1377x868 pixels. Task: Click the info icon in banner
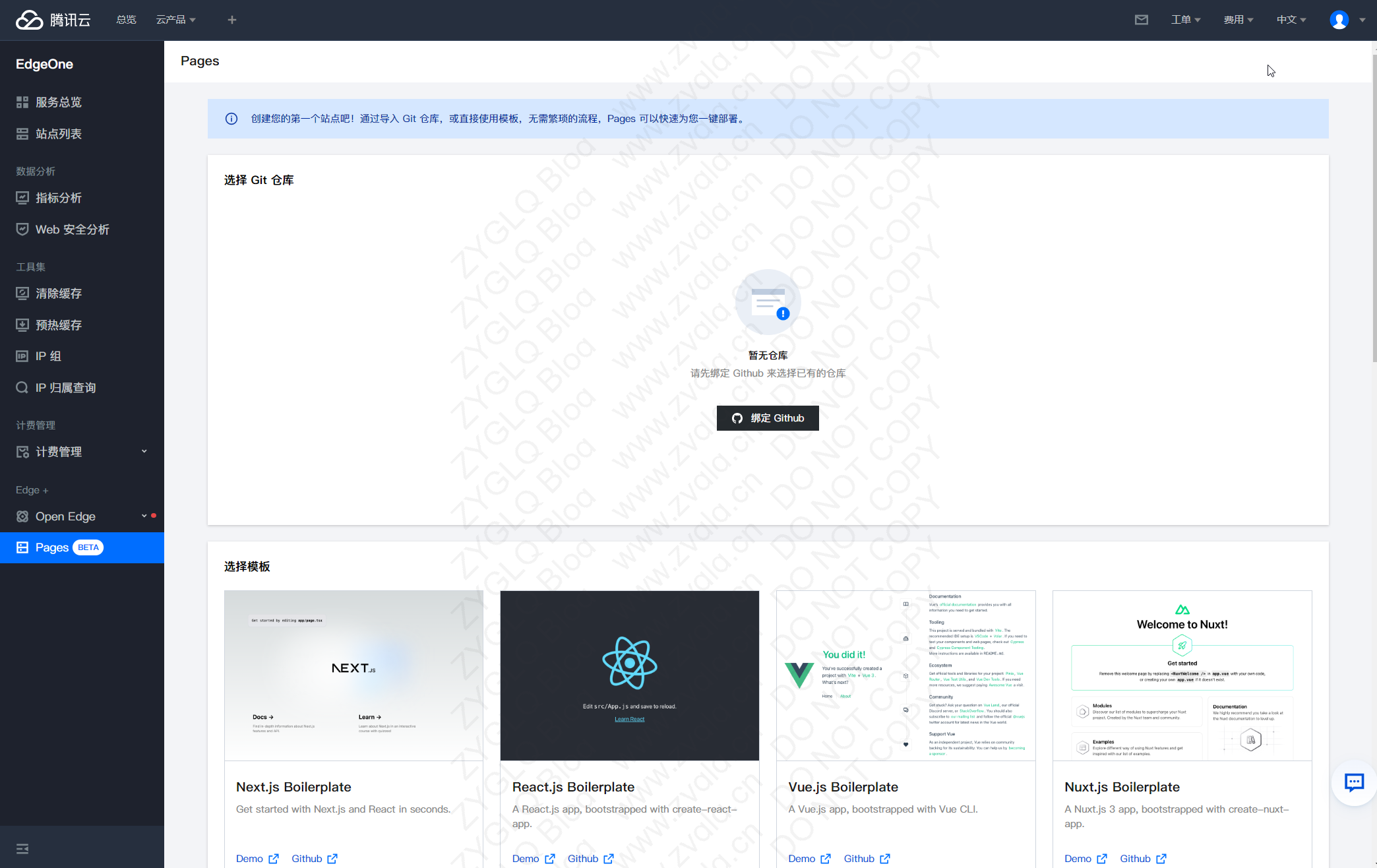231,119
